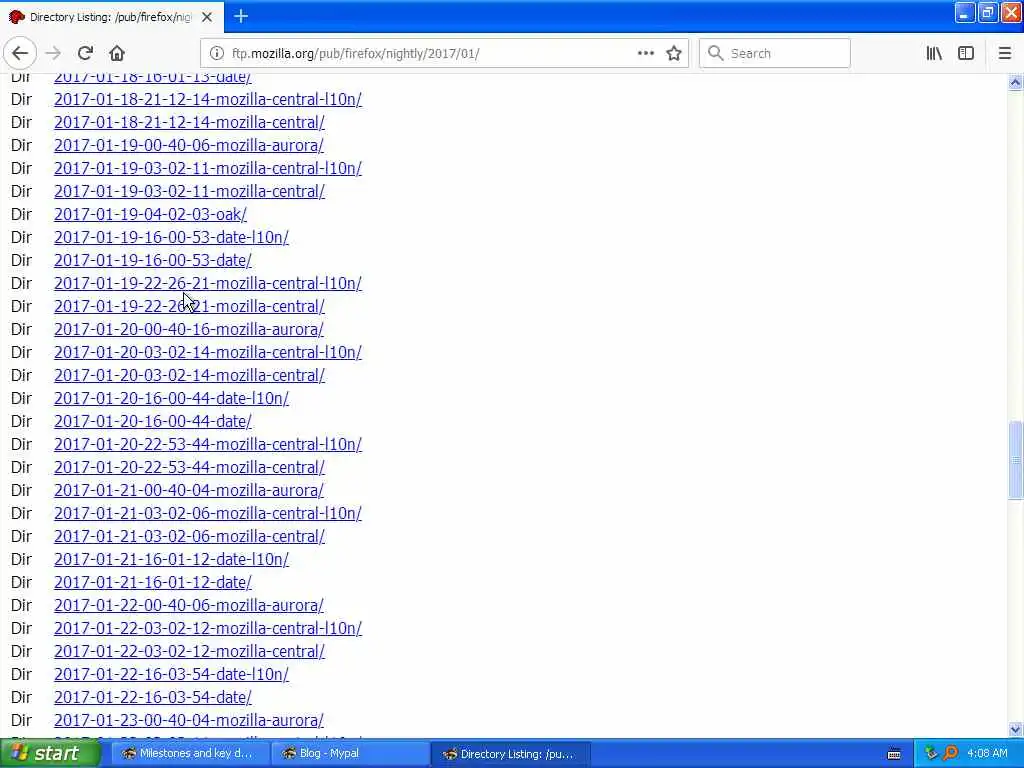Open 2017-01-20-00-40-16-mozilla-aurora/ directory
The width and height of the screenshot is (1024, 768).
189,329
